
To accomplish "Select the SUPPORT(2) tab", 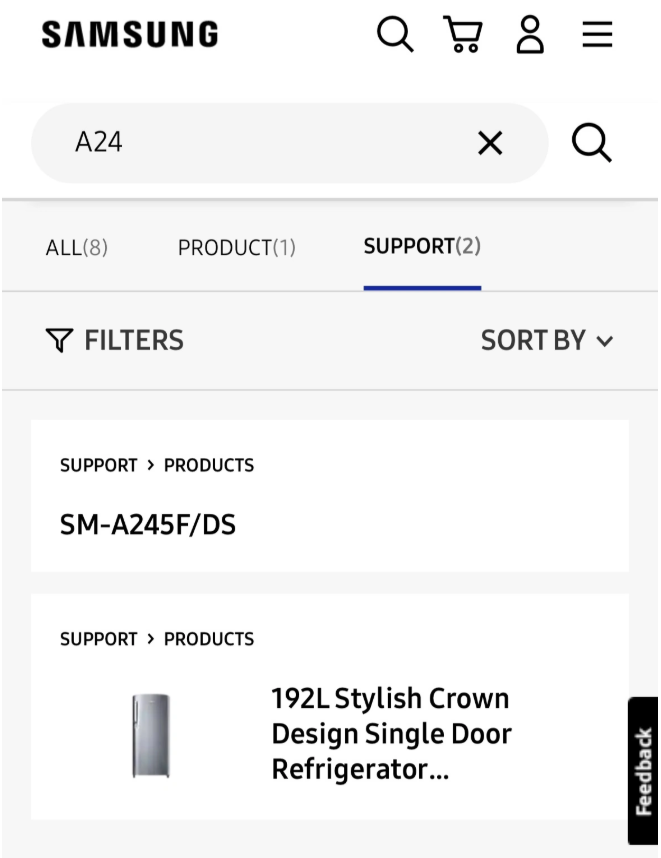I will coord(422,247).
